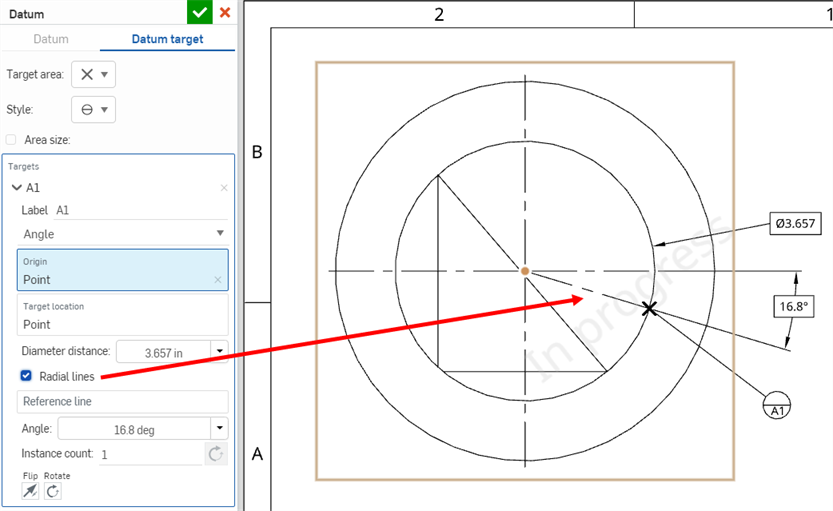Edit Diameter distance value 3.657 in
Screen dimensions: 833x511
(x=164, y=352)
